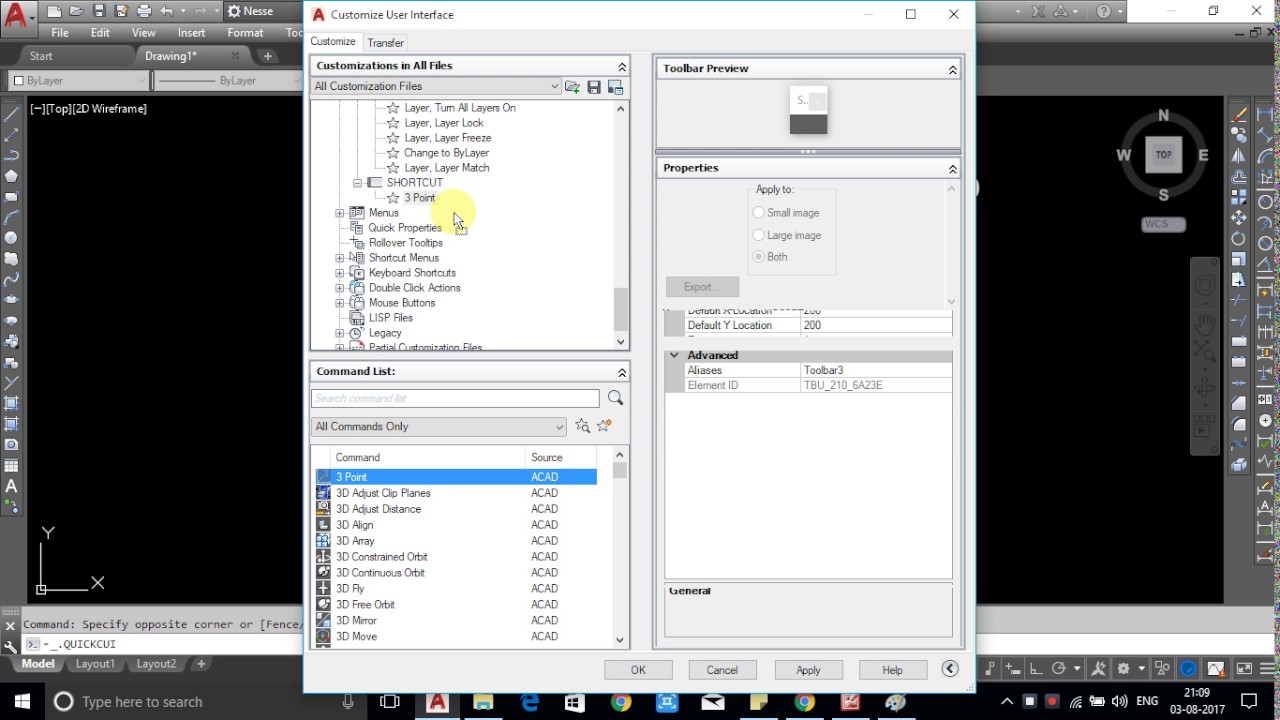Click the LISP Files node icon
Image resolution: width=1280 pixels, height=720 pixels.
[357, 318]
